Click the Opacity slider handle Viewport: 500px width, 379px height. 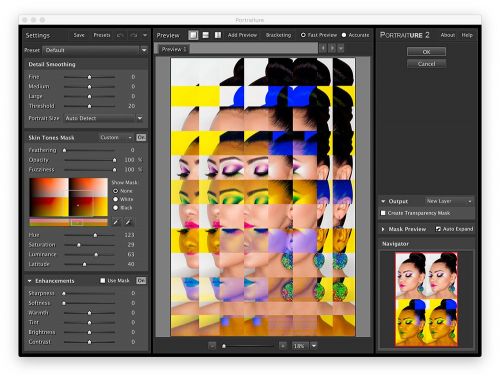coord(114,160)
